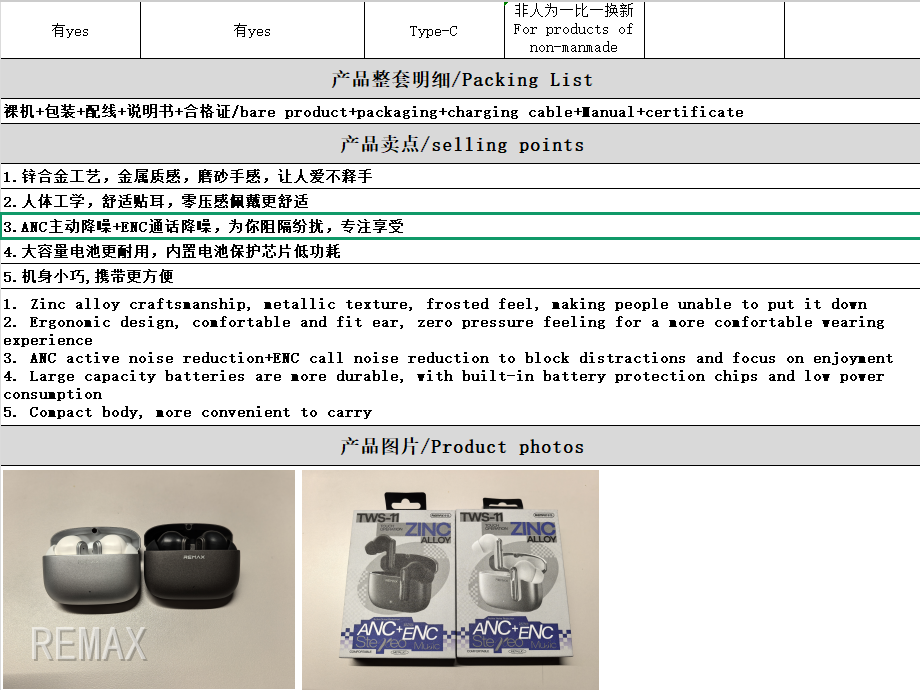
Task: Click the 产品图片/Product photos header
Action: point(460,447)
